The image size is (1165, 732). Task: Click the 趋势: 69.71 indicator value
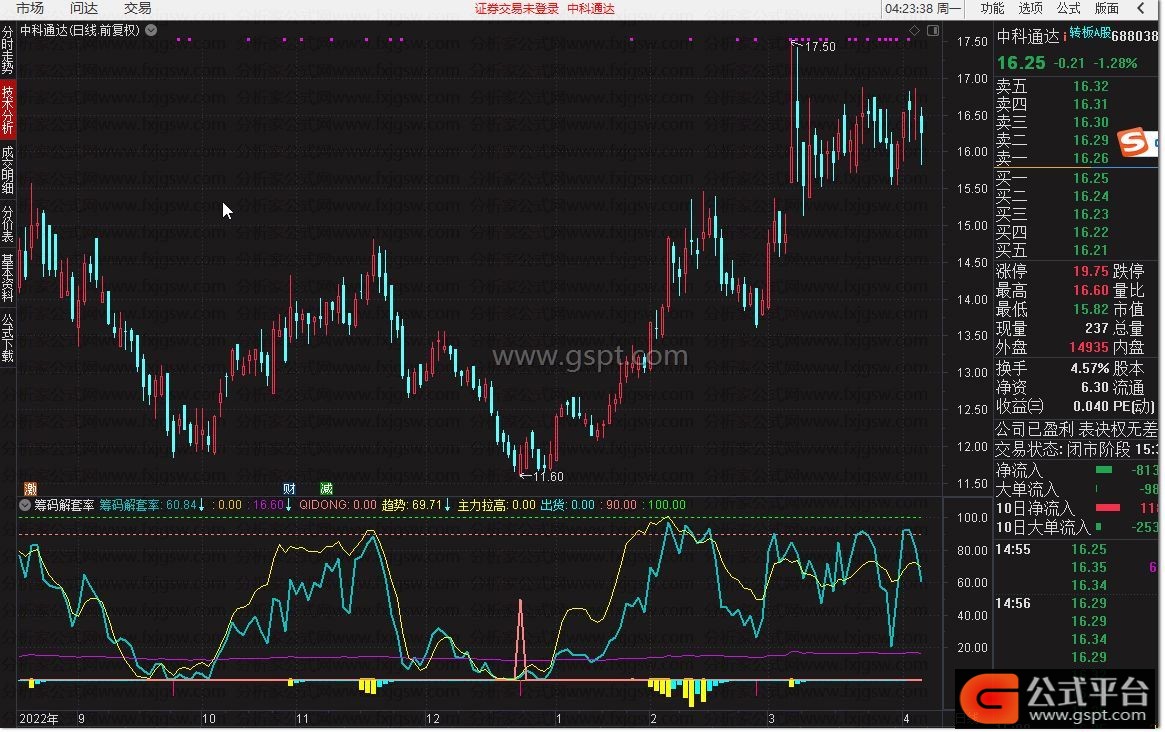[416, 505]
